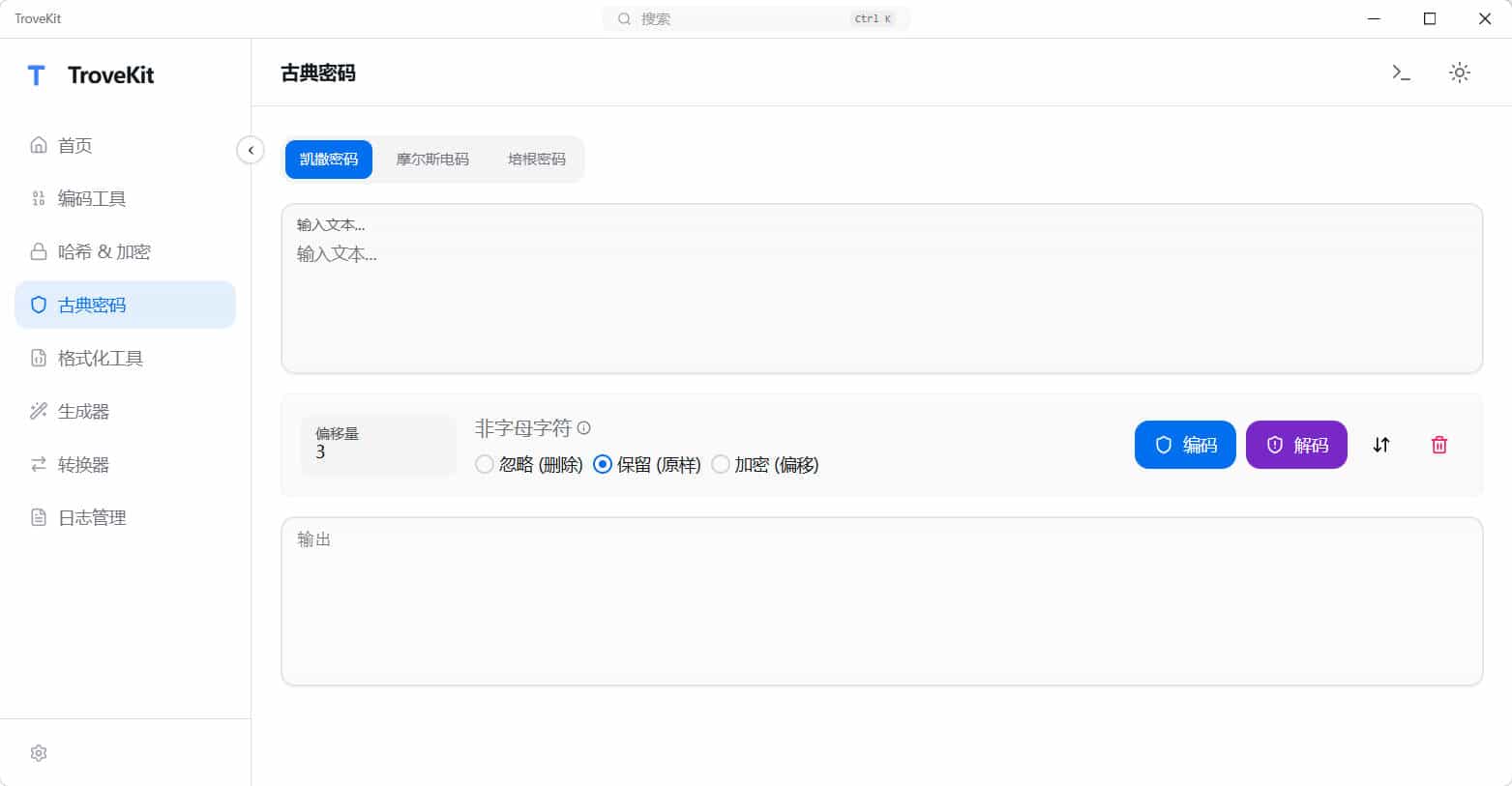Viewport: 1512px width, 786px height.
Task: Switch to the 摩尔斯电码 tab
Action: 431,159
